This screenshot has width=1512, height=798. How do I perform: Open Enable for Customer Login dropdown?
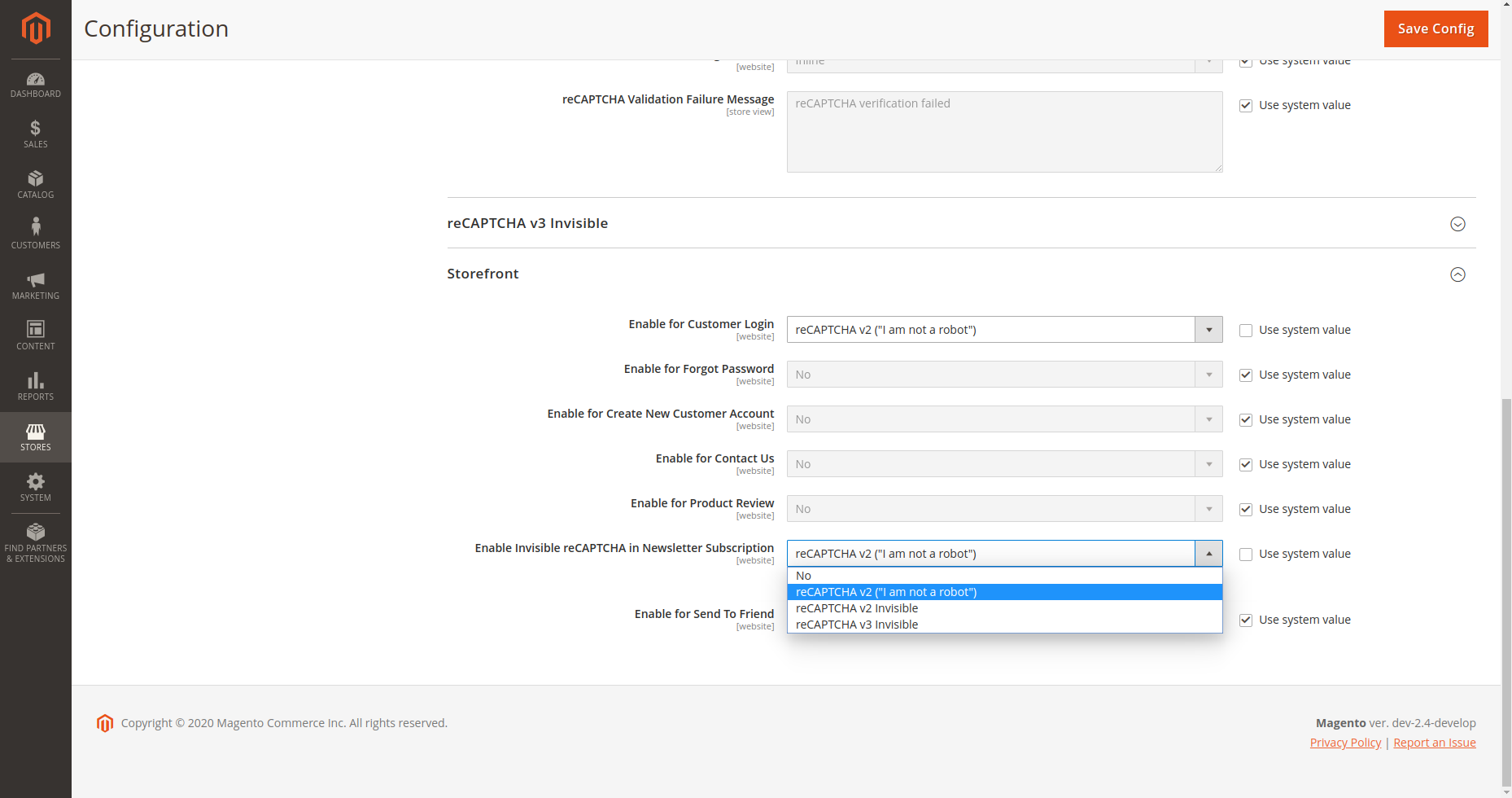[x=1004, y=330]
